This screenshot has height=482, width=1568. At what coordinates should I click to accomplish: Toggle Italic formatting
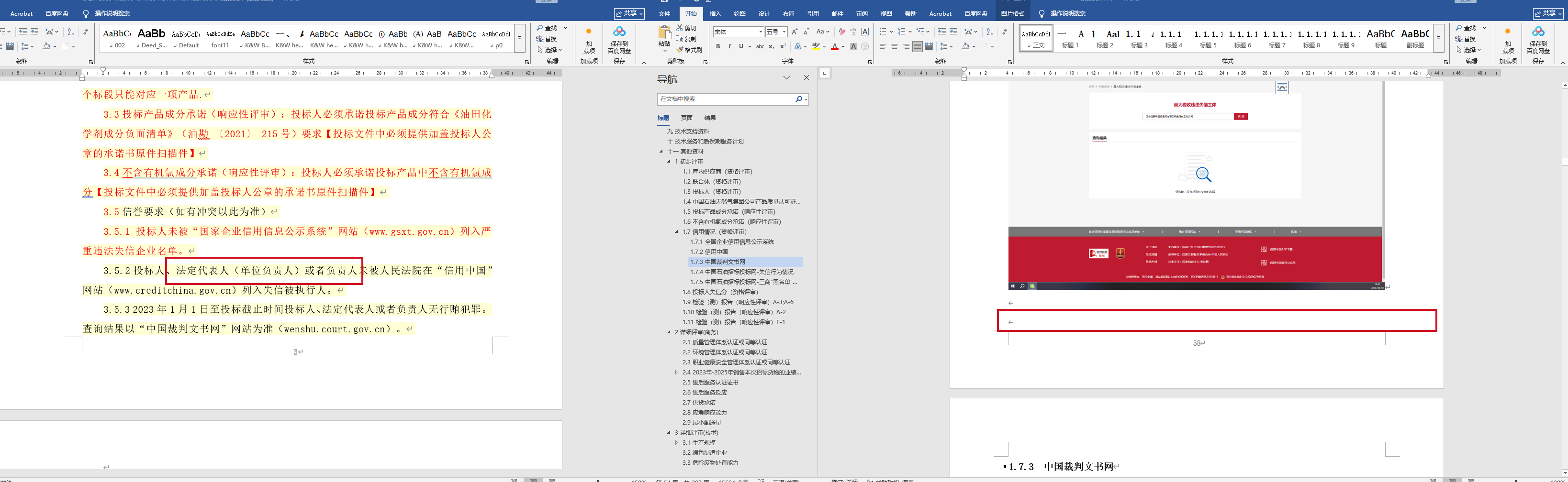(729, 46)
